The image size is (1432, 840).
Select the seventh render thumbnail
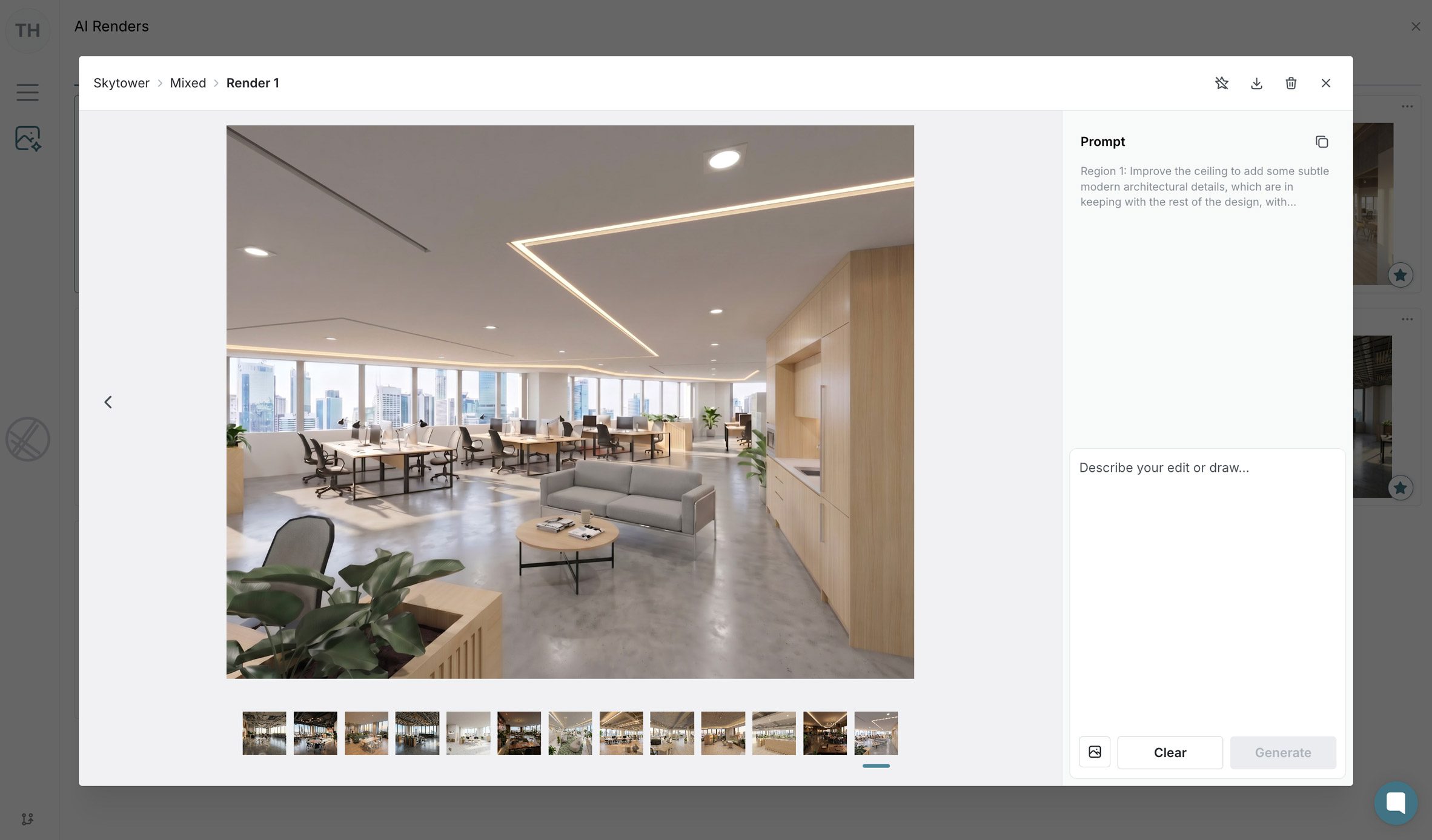click(x=570, y=733)
